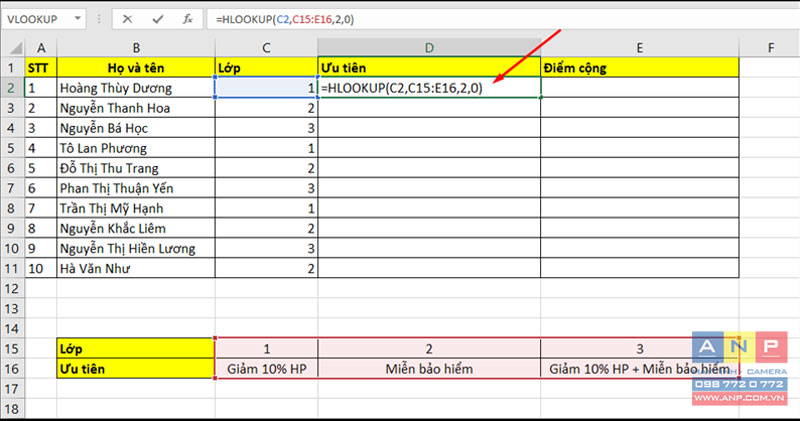Image resolution: width=800 pixels, height=421 pixels.
Task: Select column A header
Action: click(41, 48)
